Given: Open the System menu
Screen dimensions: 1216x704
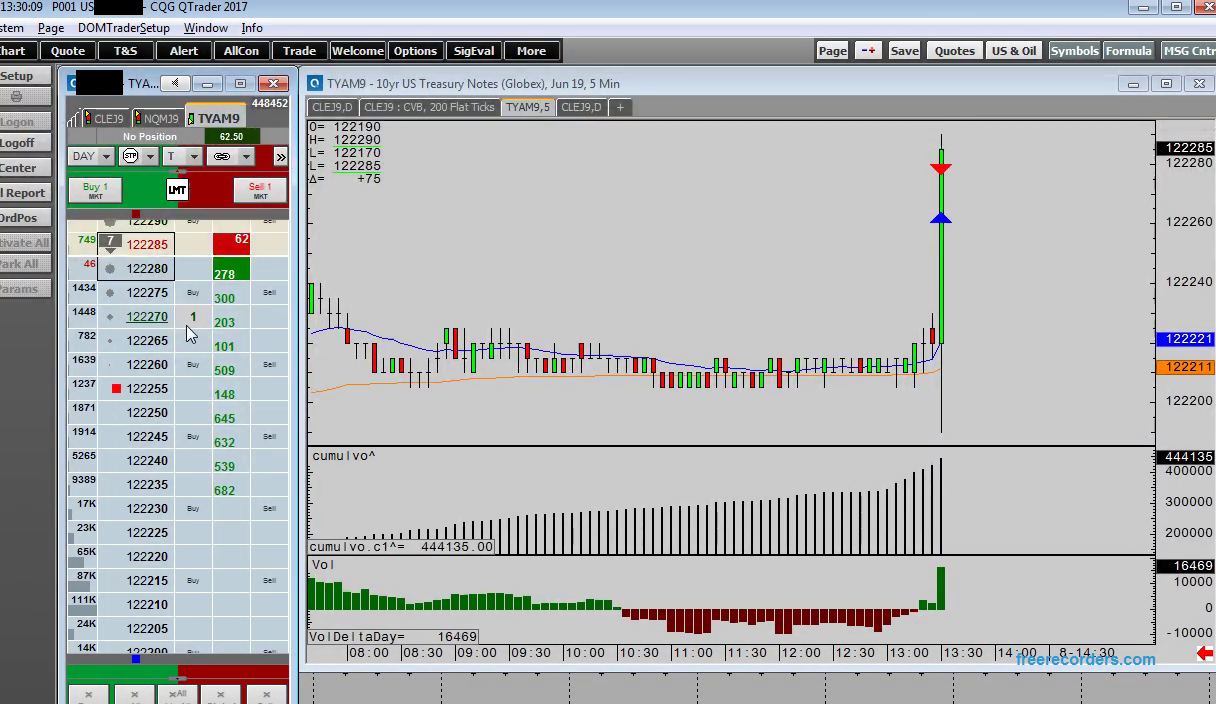Looking at the screenshot, I should (12, 28).
